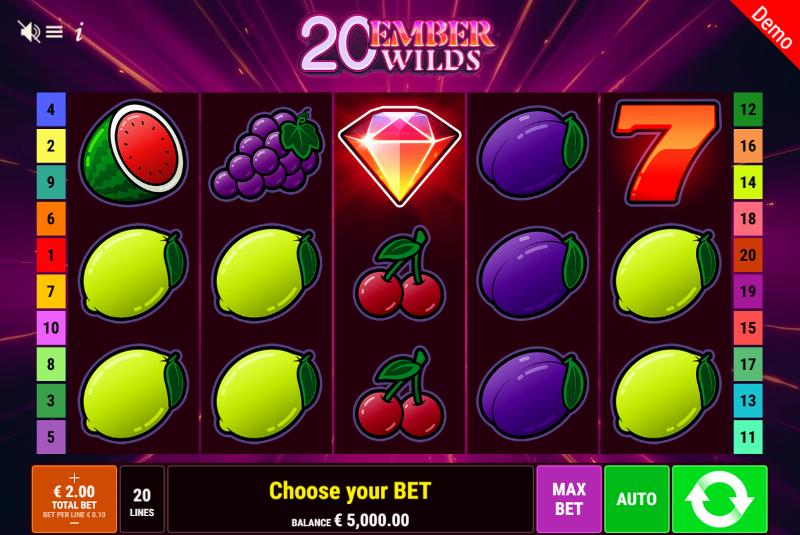
Task: Select the payline 12 marker
Action: pos(748,109)
